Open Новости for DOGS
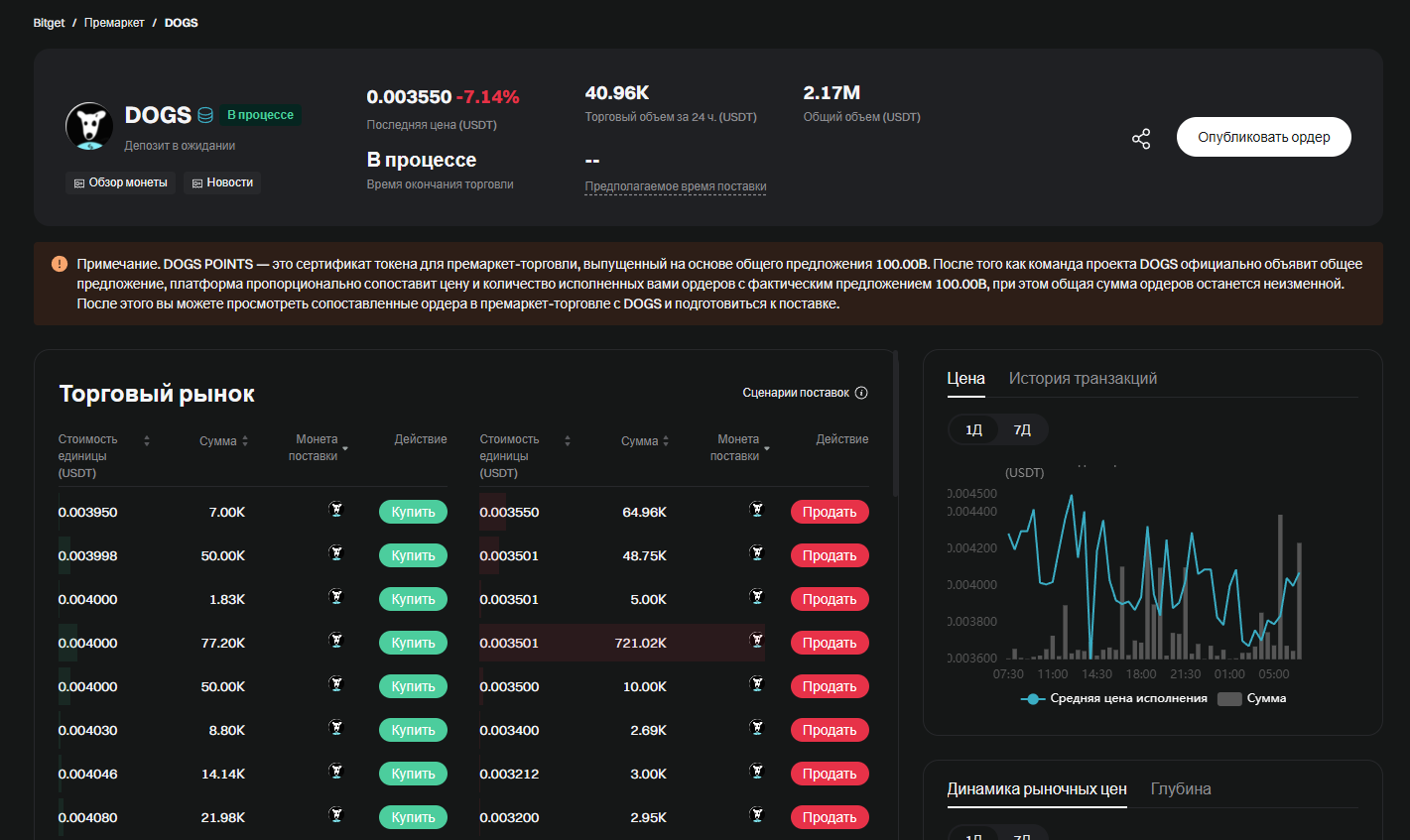 222,182
